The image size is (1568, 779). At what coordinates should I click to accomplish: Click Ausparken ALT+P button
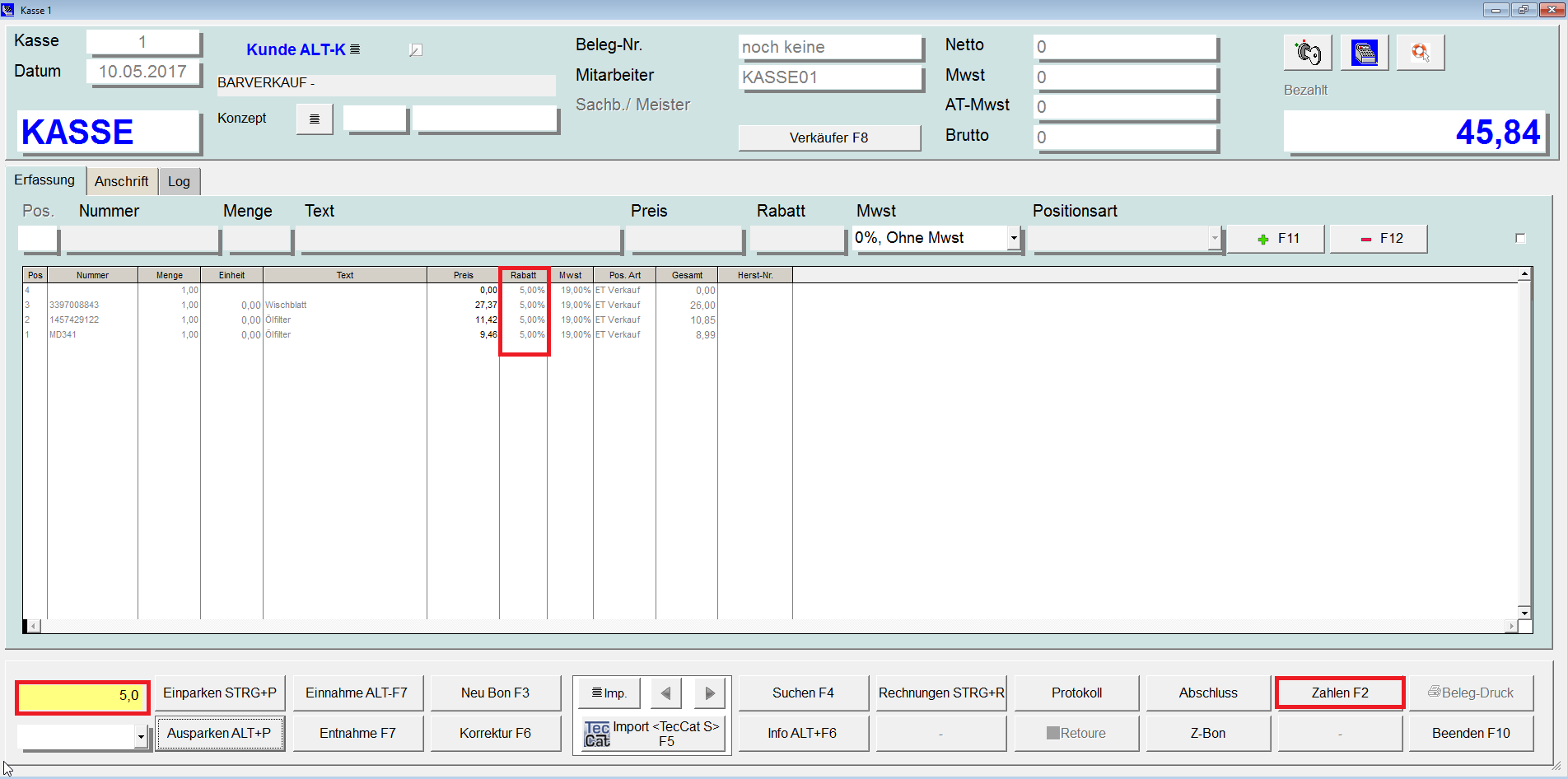pyautogui.click(x=219, y=734)
